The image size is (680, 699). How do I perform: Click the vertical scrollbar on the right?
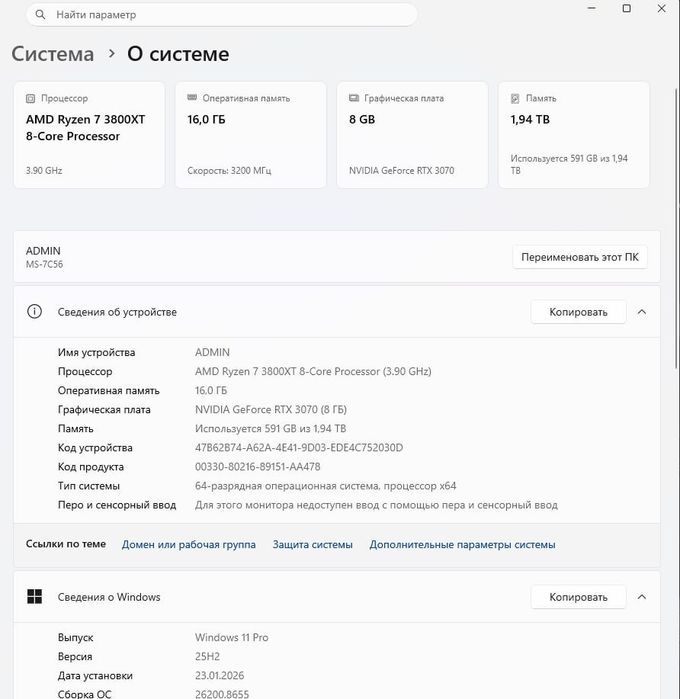[x=677, y=227]
